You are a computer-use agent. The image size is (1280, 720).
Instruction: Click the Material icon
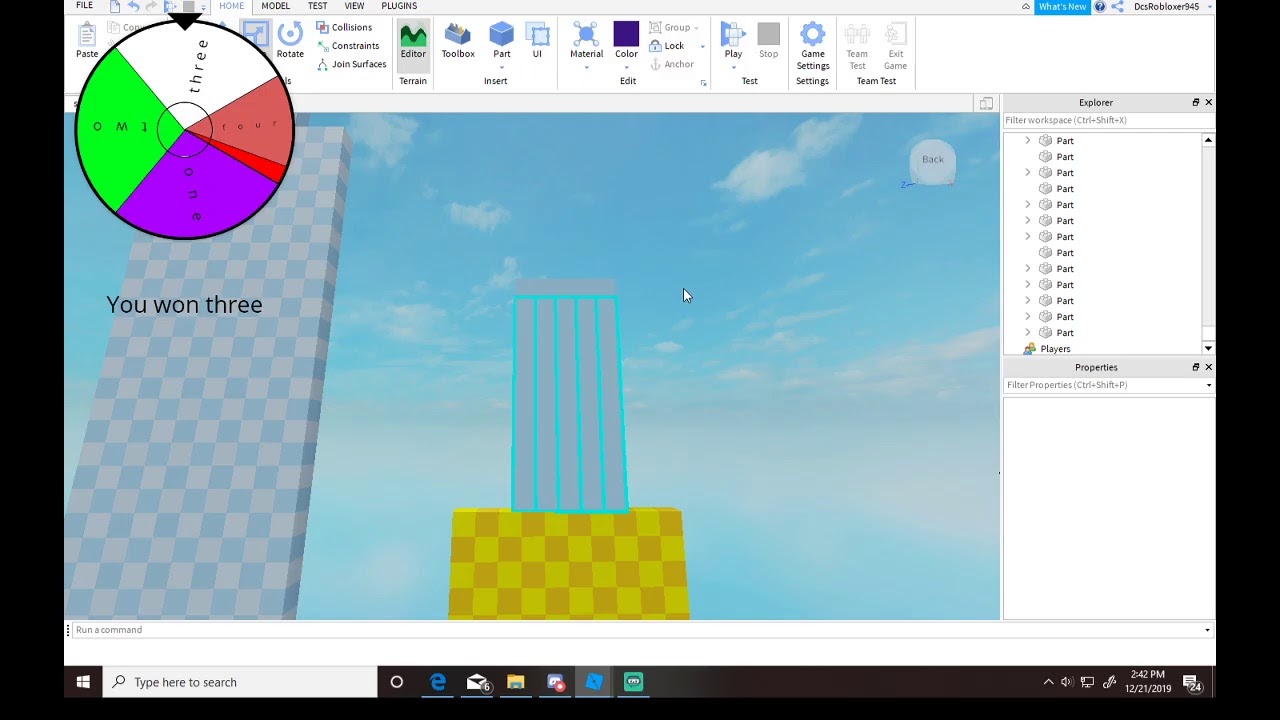(x=586, y=34)
